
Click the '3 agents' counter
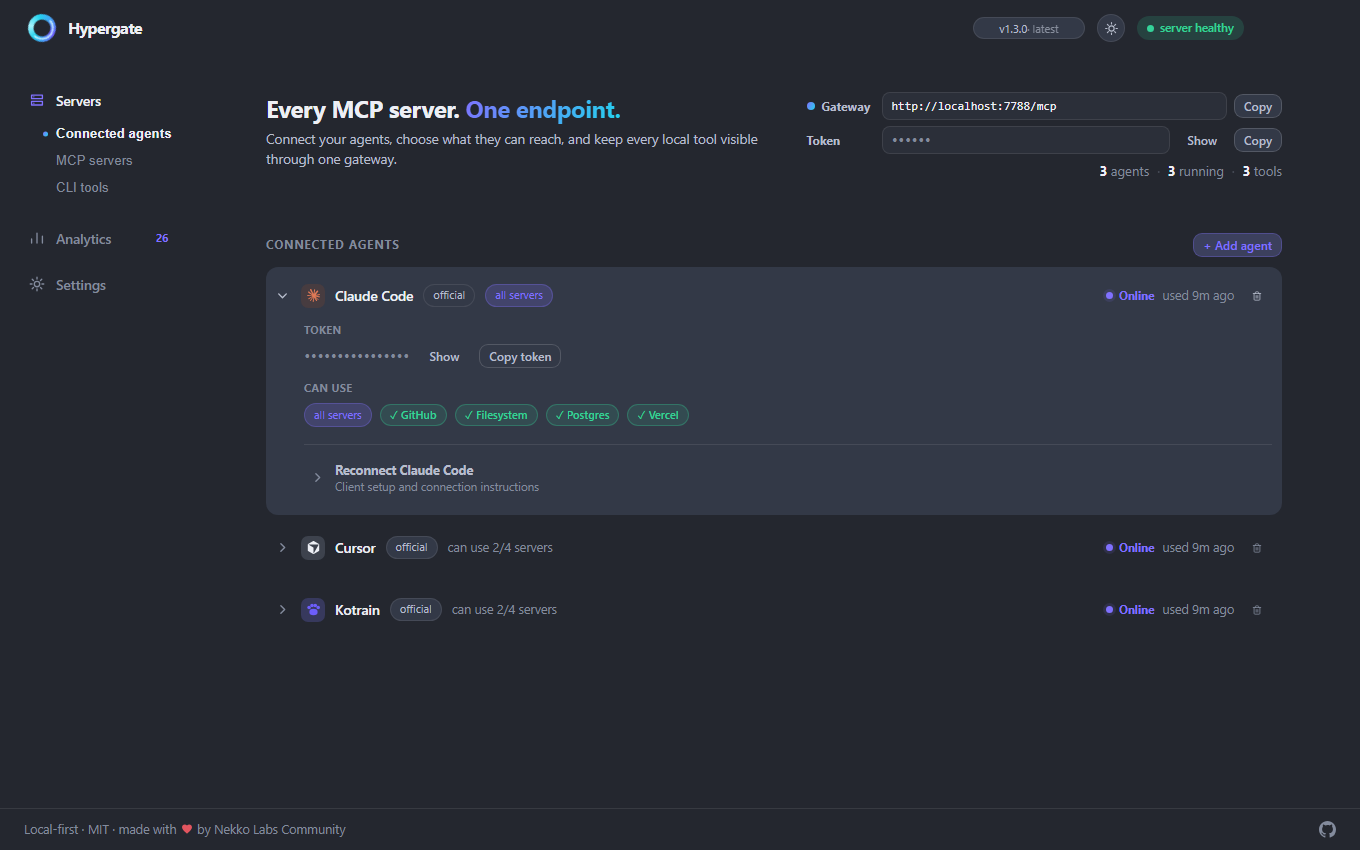coord(1124,172)
